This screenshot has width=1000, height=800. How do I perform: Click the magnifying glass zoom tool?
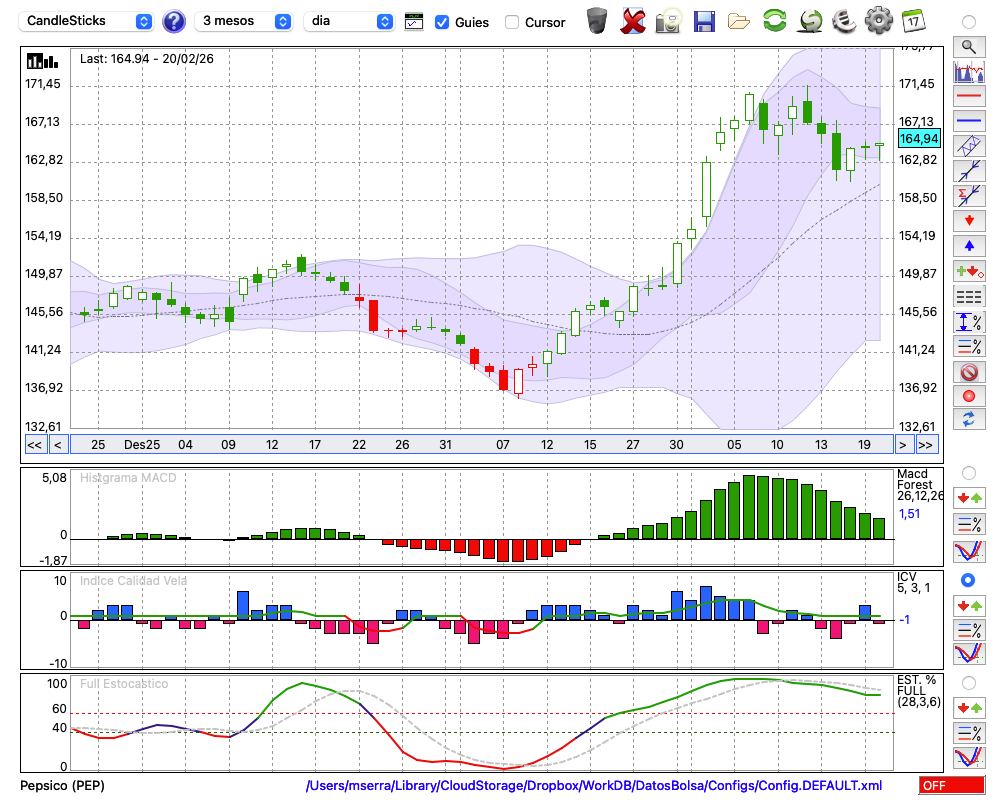(968, 46)
